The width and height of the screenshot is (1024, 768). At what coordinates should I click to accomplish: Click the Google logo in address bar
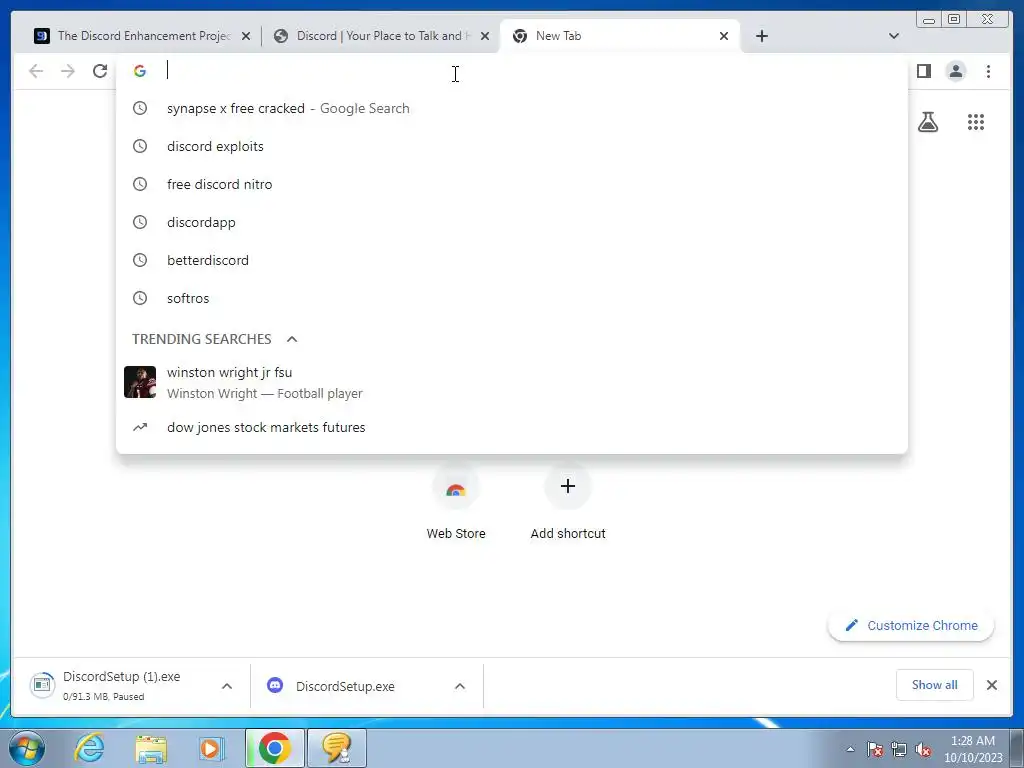pos(140,71)
